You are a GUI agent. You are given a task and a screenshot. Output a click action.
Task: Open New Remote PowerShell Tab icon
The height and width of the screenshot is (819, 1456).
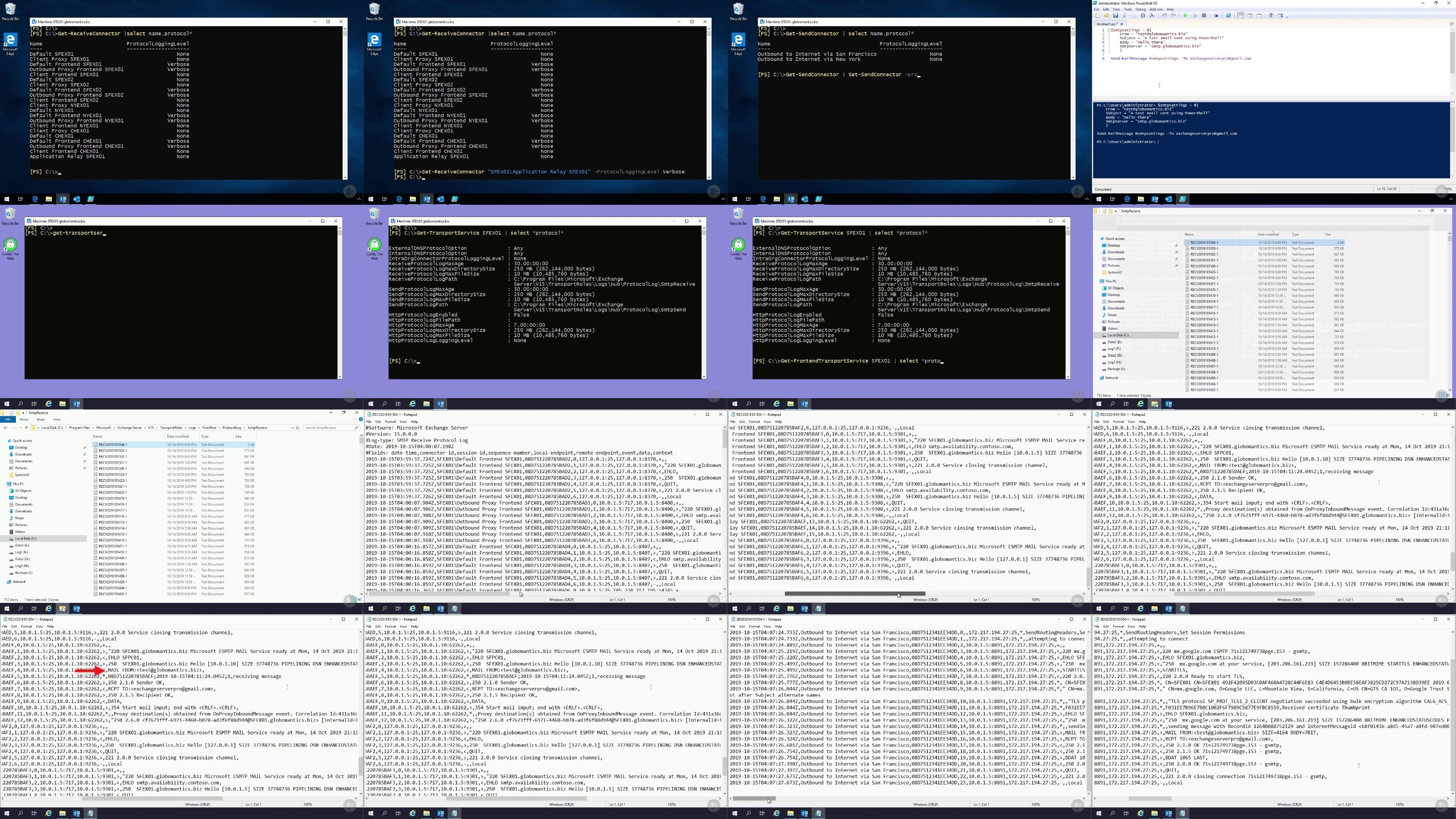[x=1216, y=15]
